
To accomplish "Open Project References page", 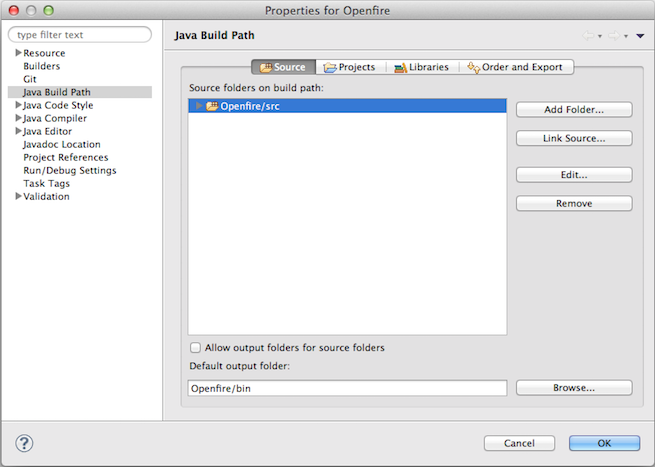I will pos(66,157).
